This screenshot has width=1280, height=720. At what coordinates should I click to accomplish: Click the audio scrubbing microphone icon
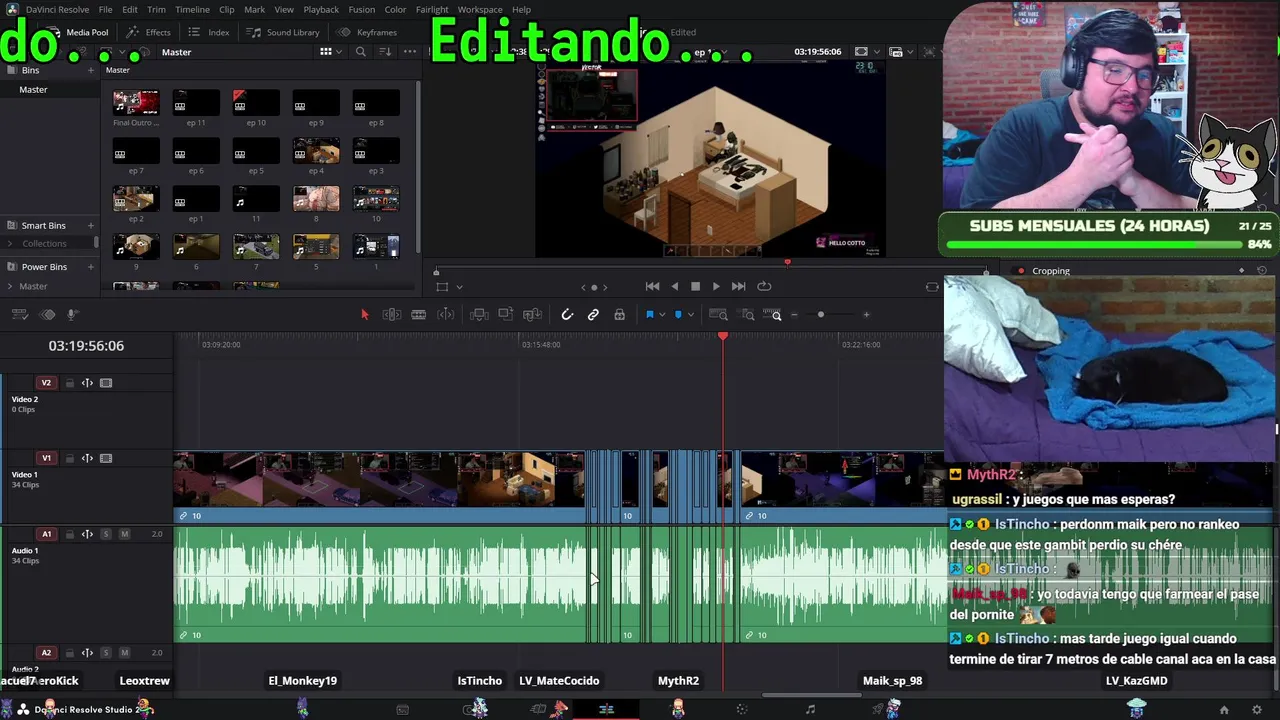tap(72, 315)
